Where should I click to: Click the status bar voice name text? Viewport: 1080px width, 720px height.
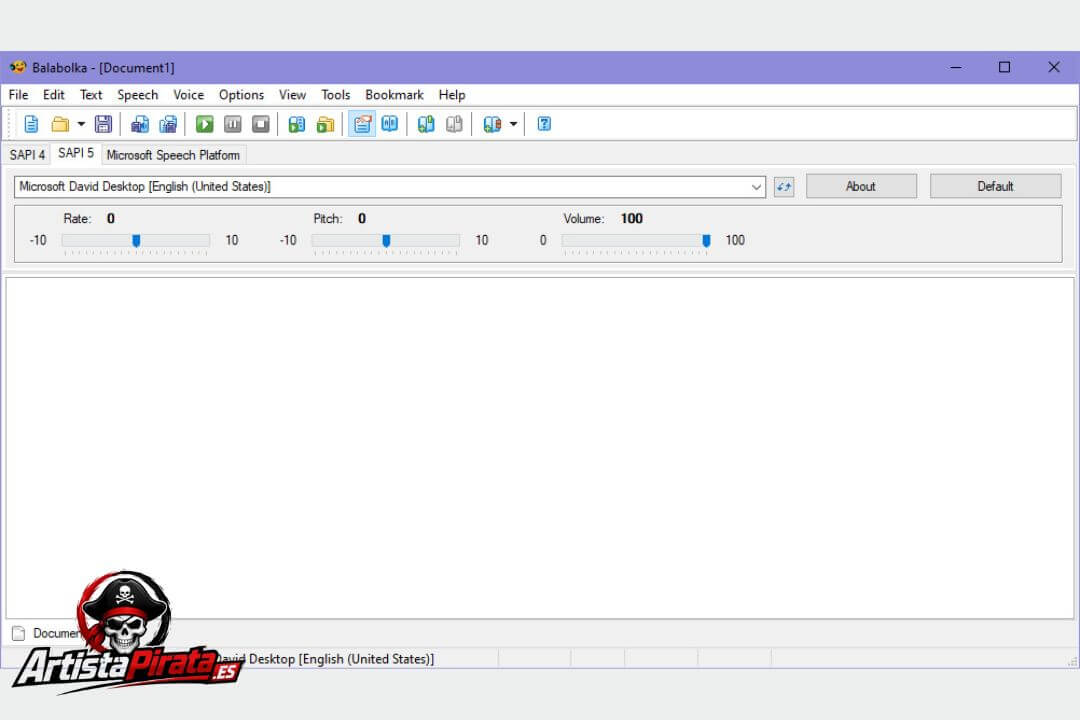point(324,659)
